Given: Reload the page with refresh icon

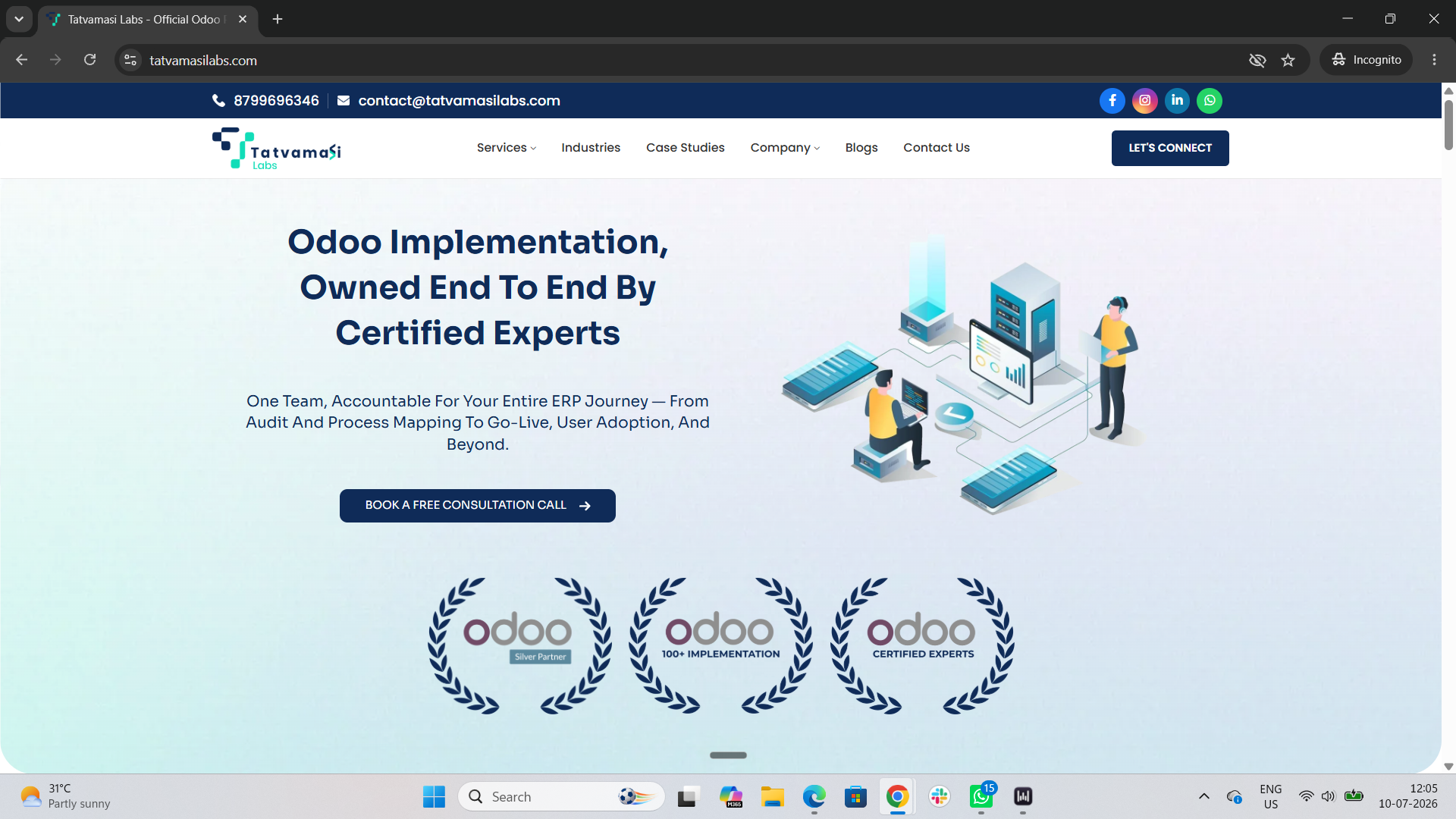Looking at the screenshot, I should (89, 60).
